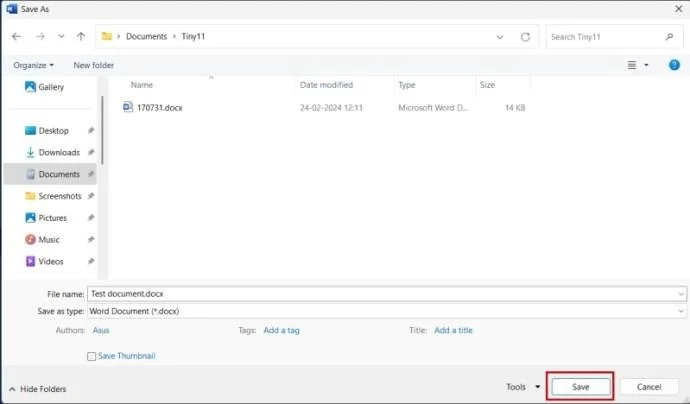Screen dimensions: 690x404
Task: Click the Up one level arrow
Action: point(81,37)
